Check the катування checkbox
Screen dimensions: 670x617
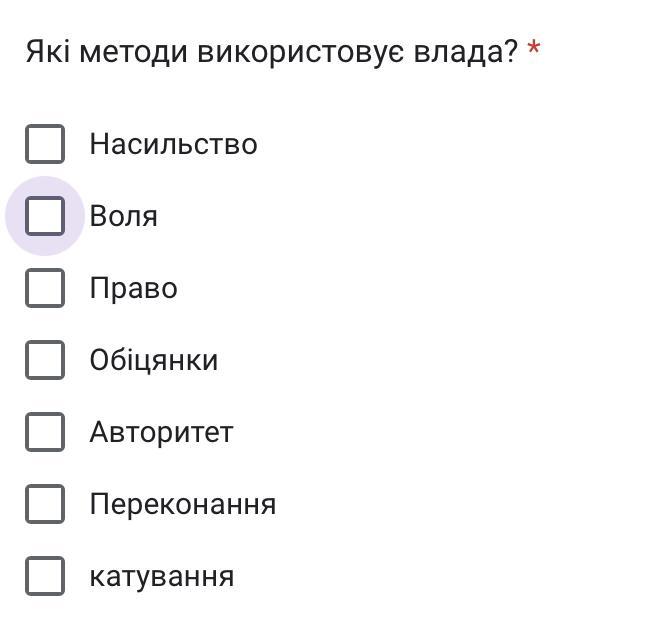(45, 576)
